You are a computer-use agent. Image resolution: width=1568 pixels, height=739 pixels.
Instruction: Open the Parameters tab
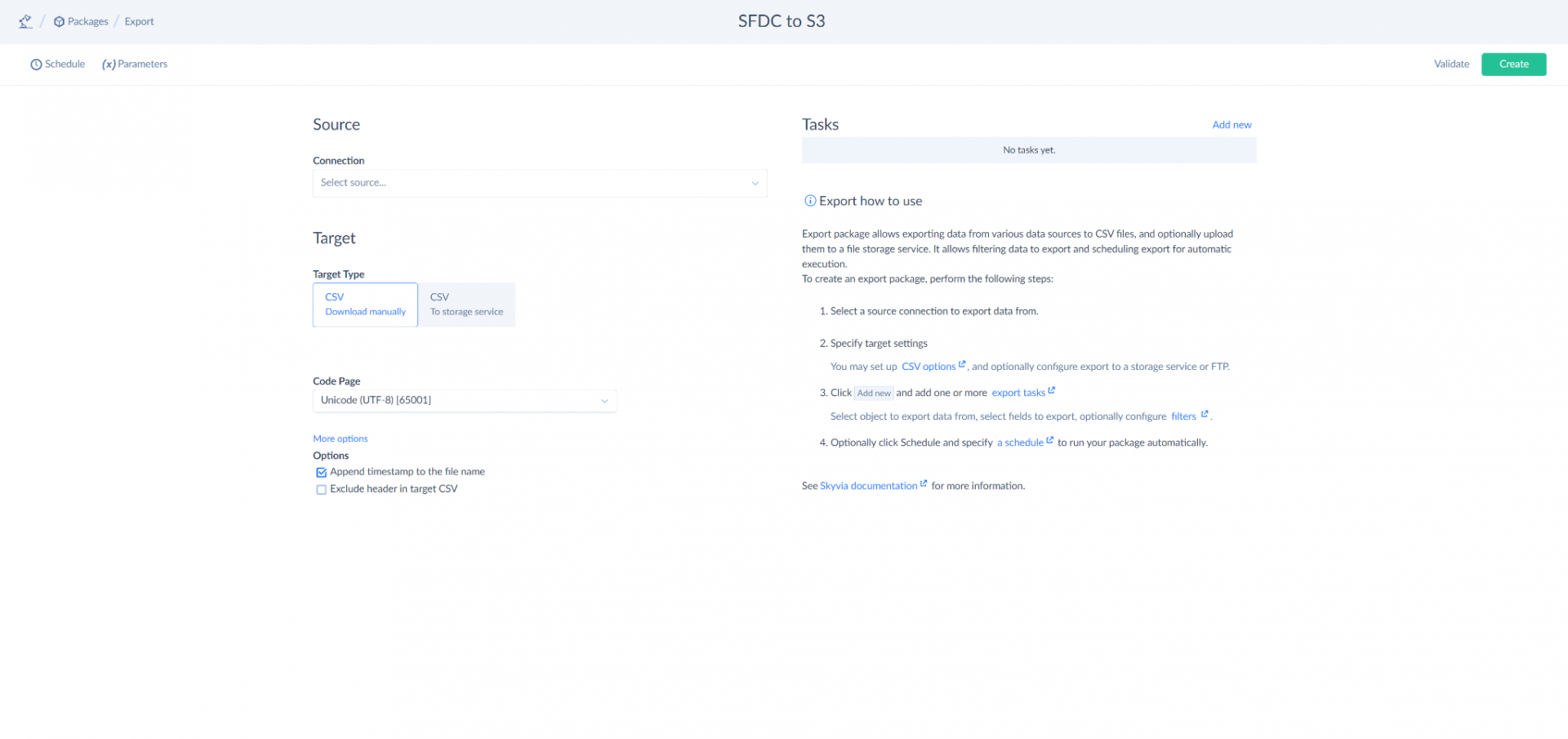coord(141,64)
